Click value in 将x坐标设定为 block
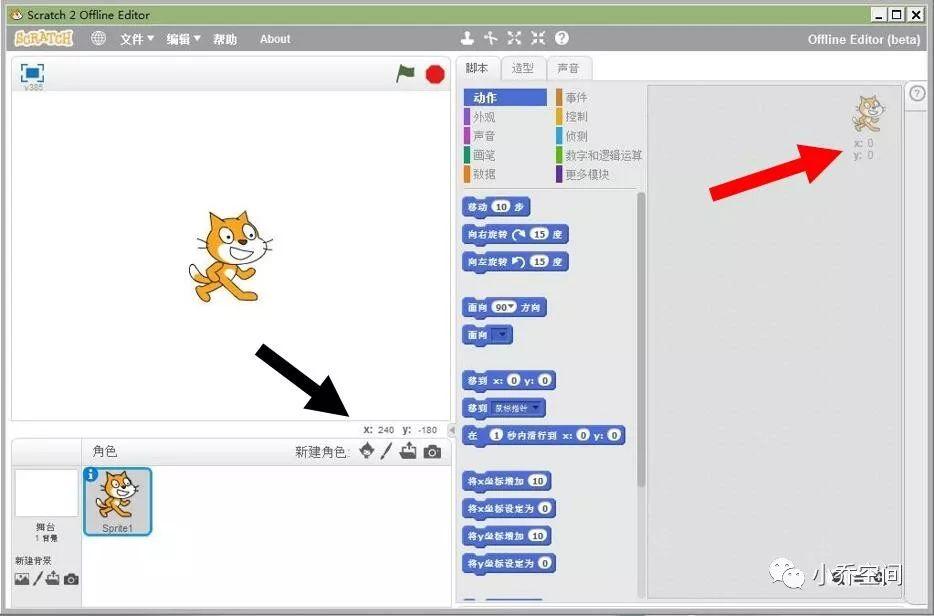934x616 pixels. point(544,508)
